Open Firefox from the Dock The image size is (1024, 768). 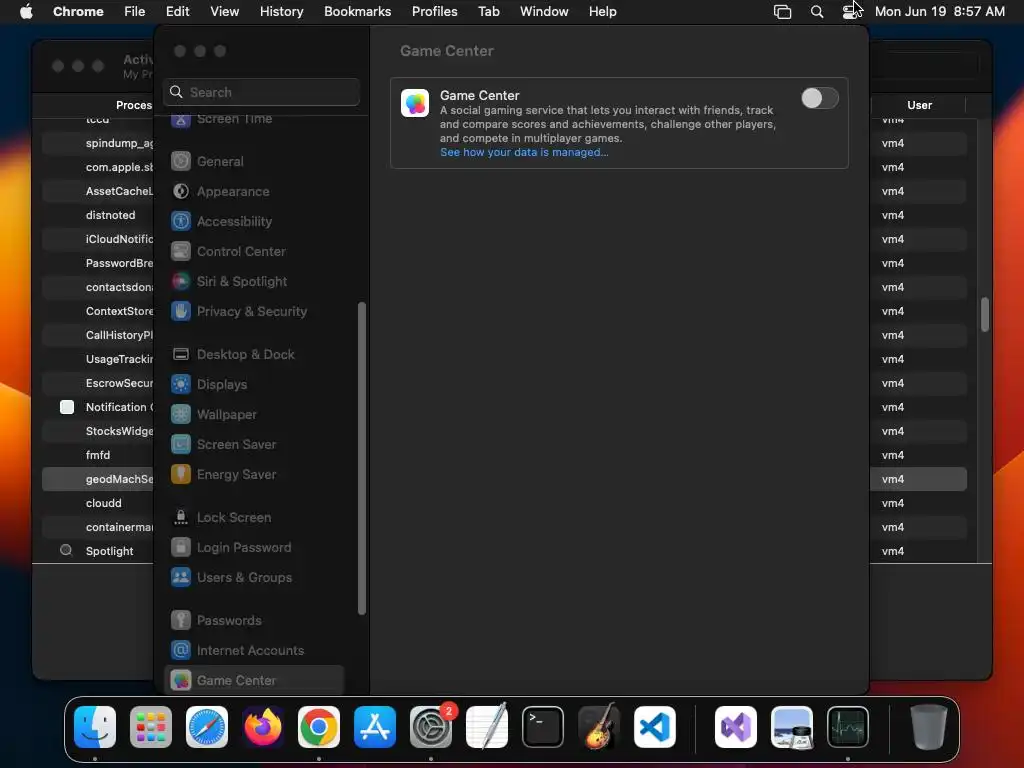[x=263, y=727]
